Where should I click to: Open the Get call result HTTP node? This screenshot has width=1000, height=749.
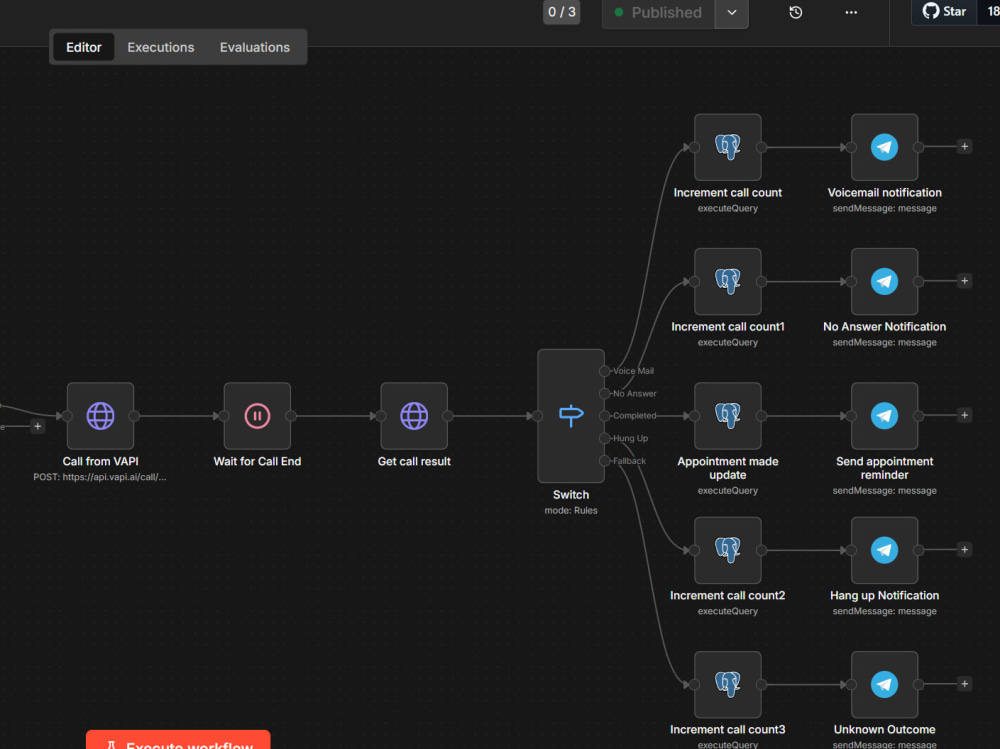click(x=414, y=416)
